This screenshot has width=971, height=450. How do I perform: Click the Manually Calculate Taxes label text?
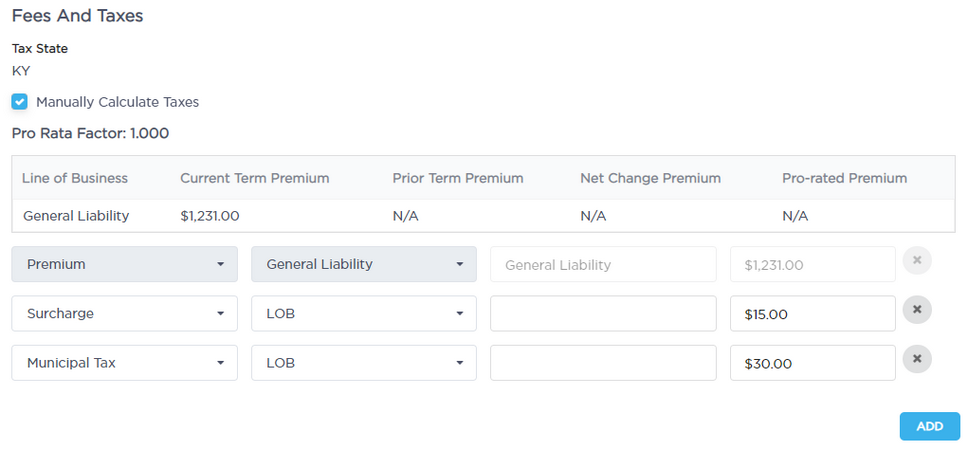(117, 102)
